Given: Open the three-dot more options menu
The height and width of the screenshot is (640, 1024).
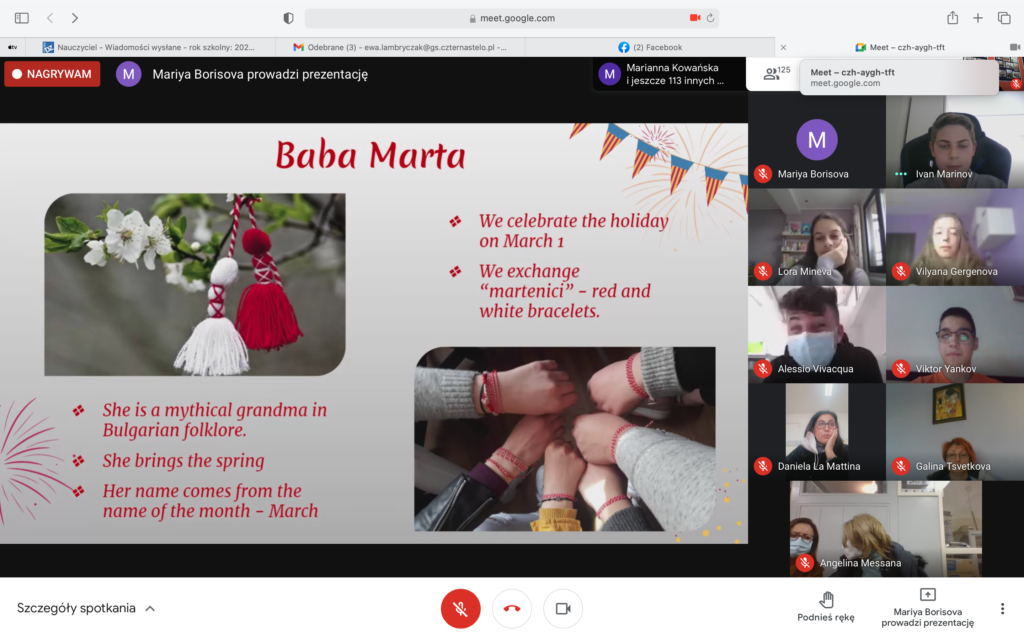Looking at the screenshot, I should point(1002,608).
